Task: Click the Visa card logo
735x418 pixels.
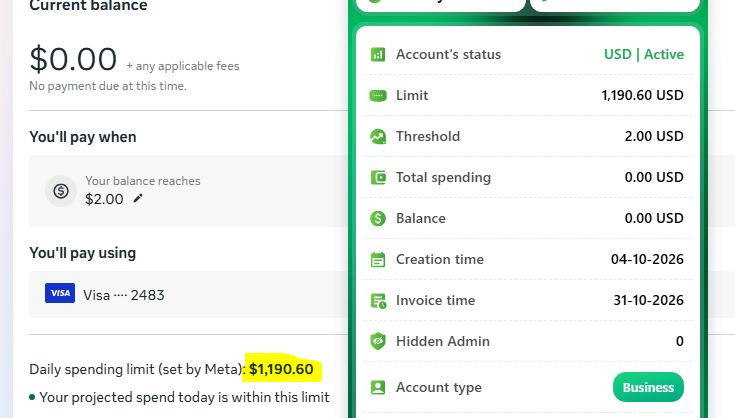Action: click(60, 293)
